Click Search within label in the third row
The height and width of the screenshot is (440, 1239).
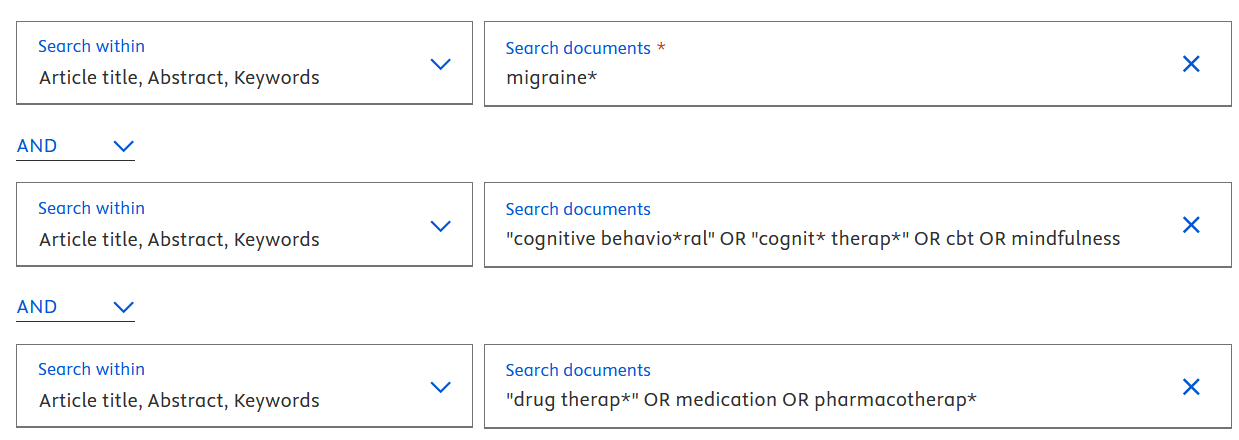pos(91,369)
